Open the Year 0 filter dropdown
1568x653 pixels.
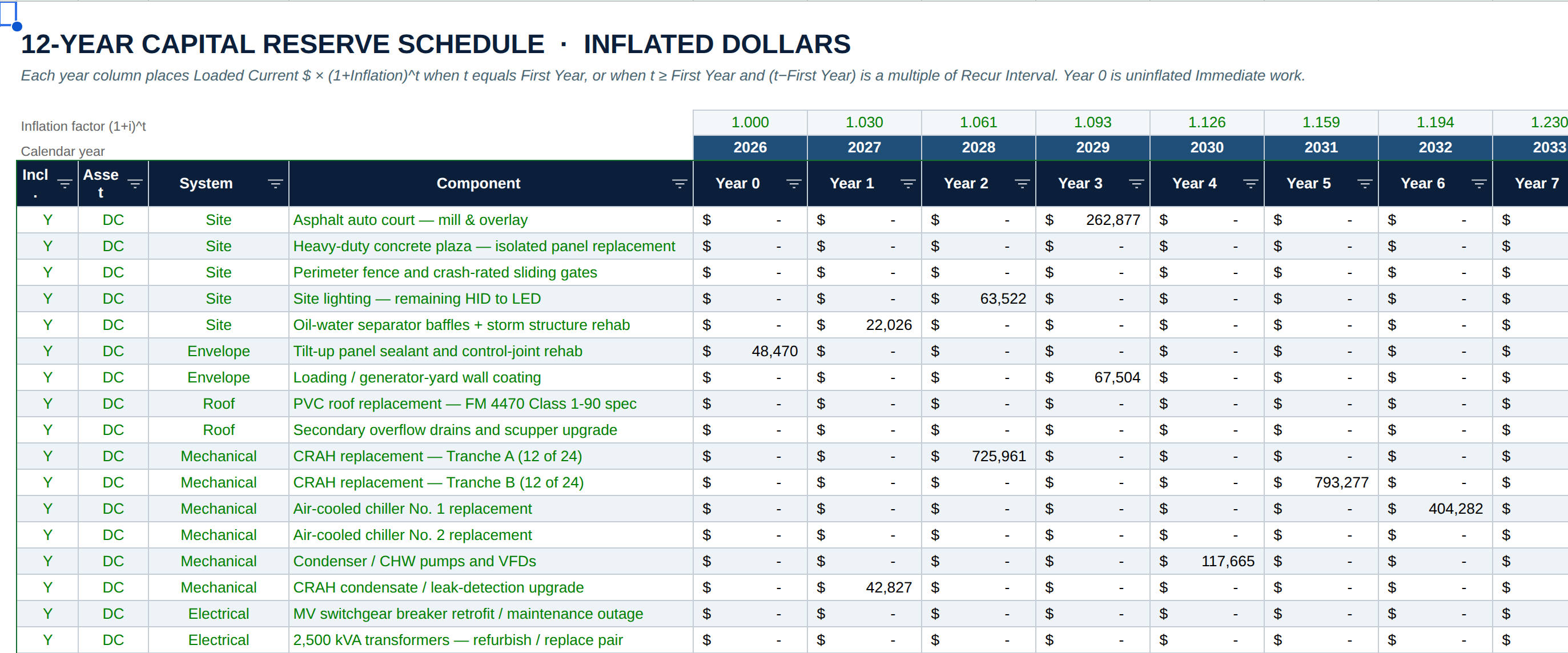(x=794, y=183)
